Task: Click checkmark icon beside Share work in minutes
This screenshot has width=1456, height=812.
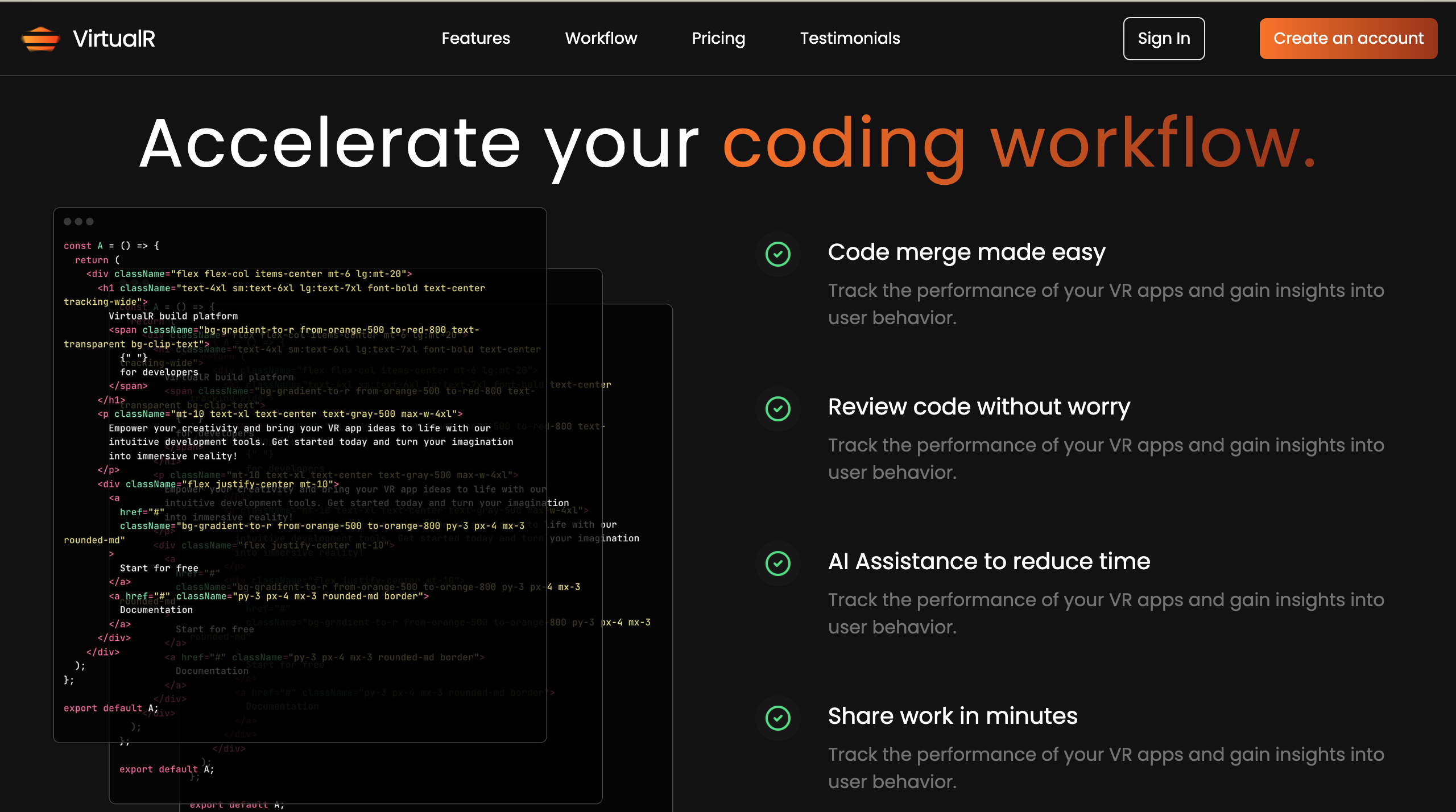Action: pyautogui.click(x=777, y=718)
